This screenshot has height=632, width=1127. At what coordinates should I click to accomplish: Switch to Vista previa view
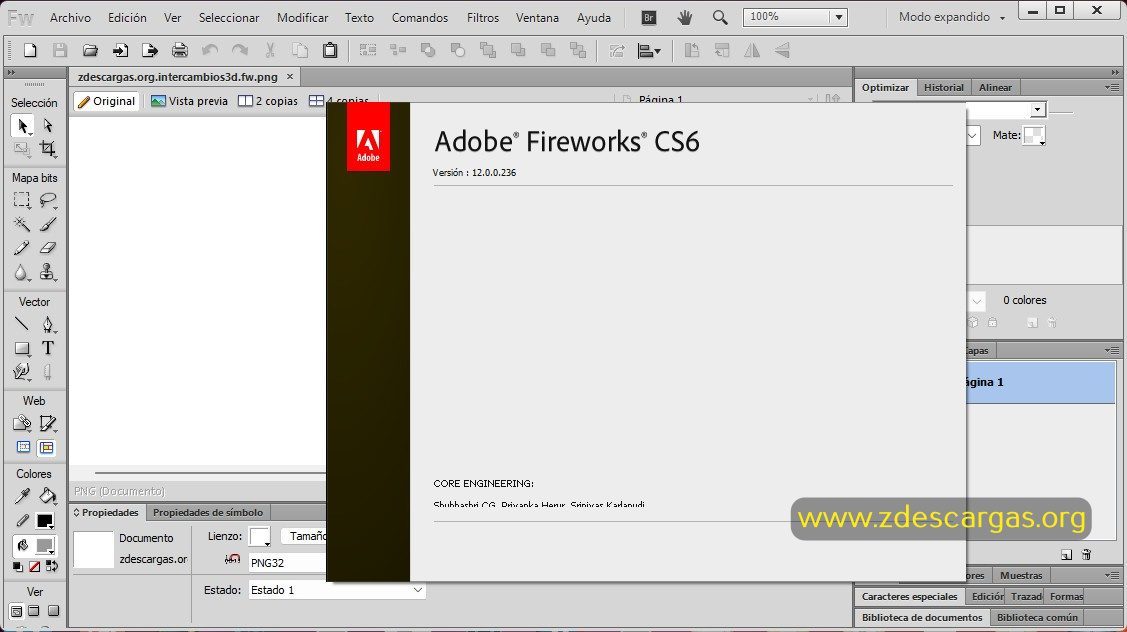tap(190, 101)
